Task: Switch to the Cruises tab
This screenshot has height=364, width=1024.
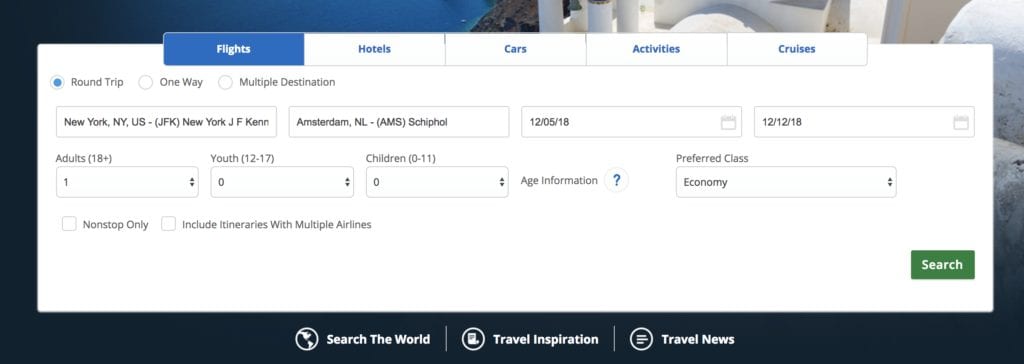Action: [x=797, y=49]
